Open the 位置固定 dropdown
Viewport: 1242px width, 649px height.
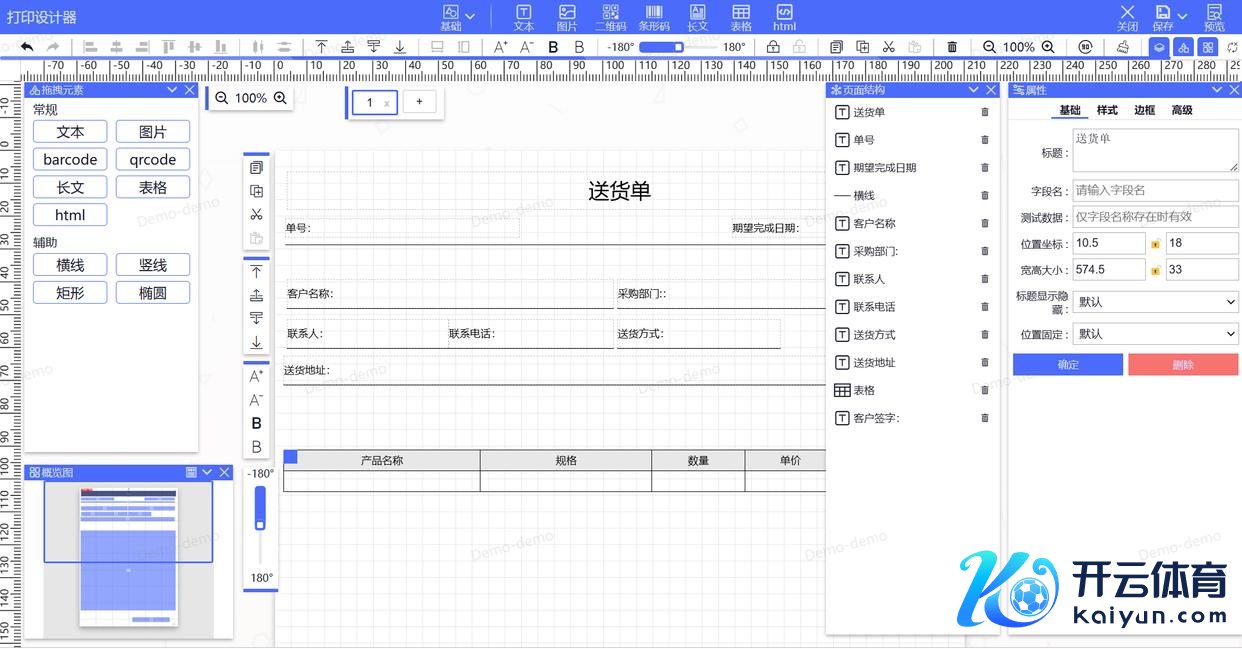click(x=1156, y=334)
